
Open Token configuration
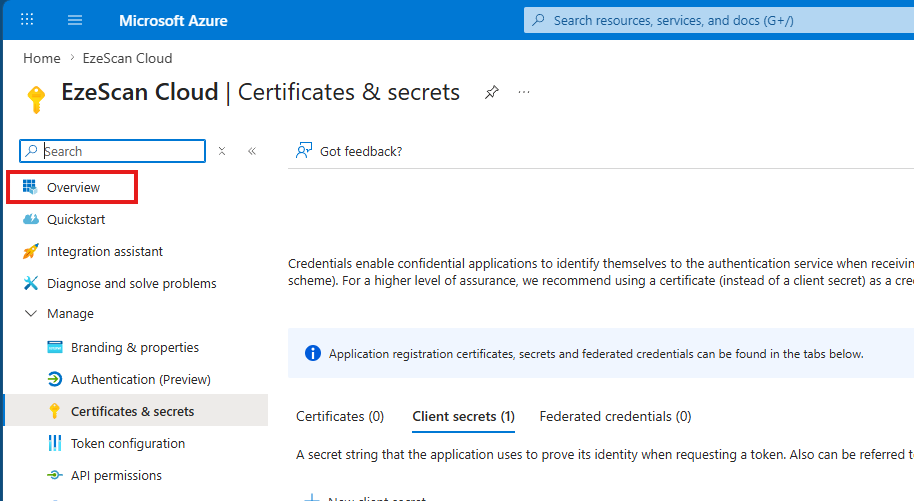point(128,443)
